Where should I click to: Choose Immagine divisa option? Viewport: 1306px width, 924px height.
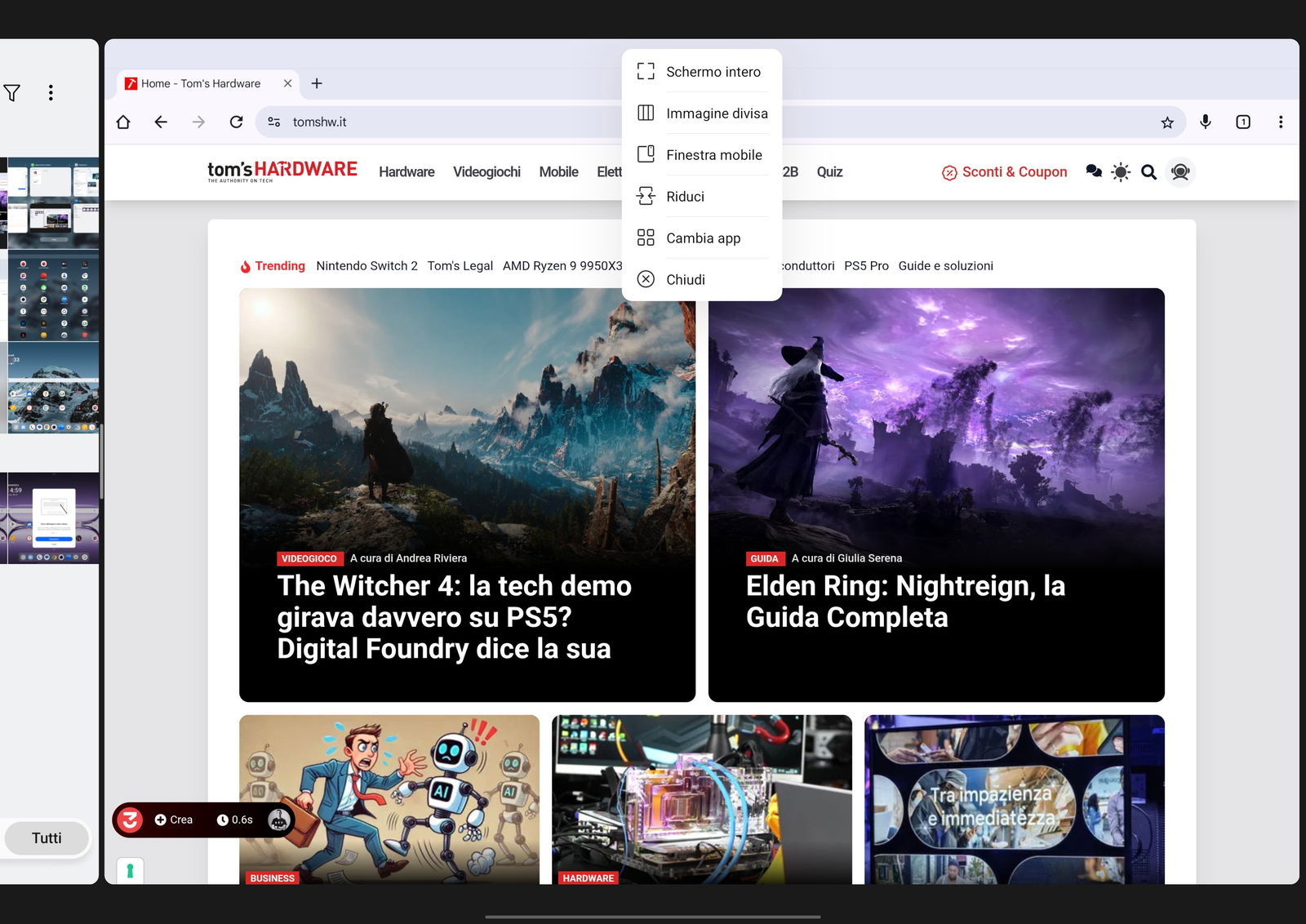(x=701, y=113)
